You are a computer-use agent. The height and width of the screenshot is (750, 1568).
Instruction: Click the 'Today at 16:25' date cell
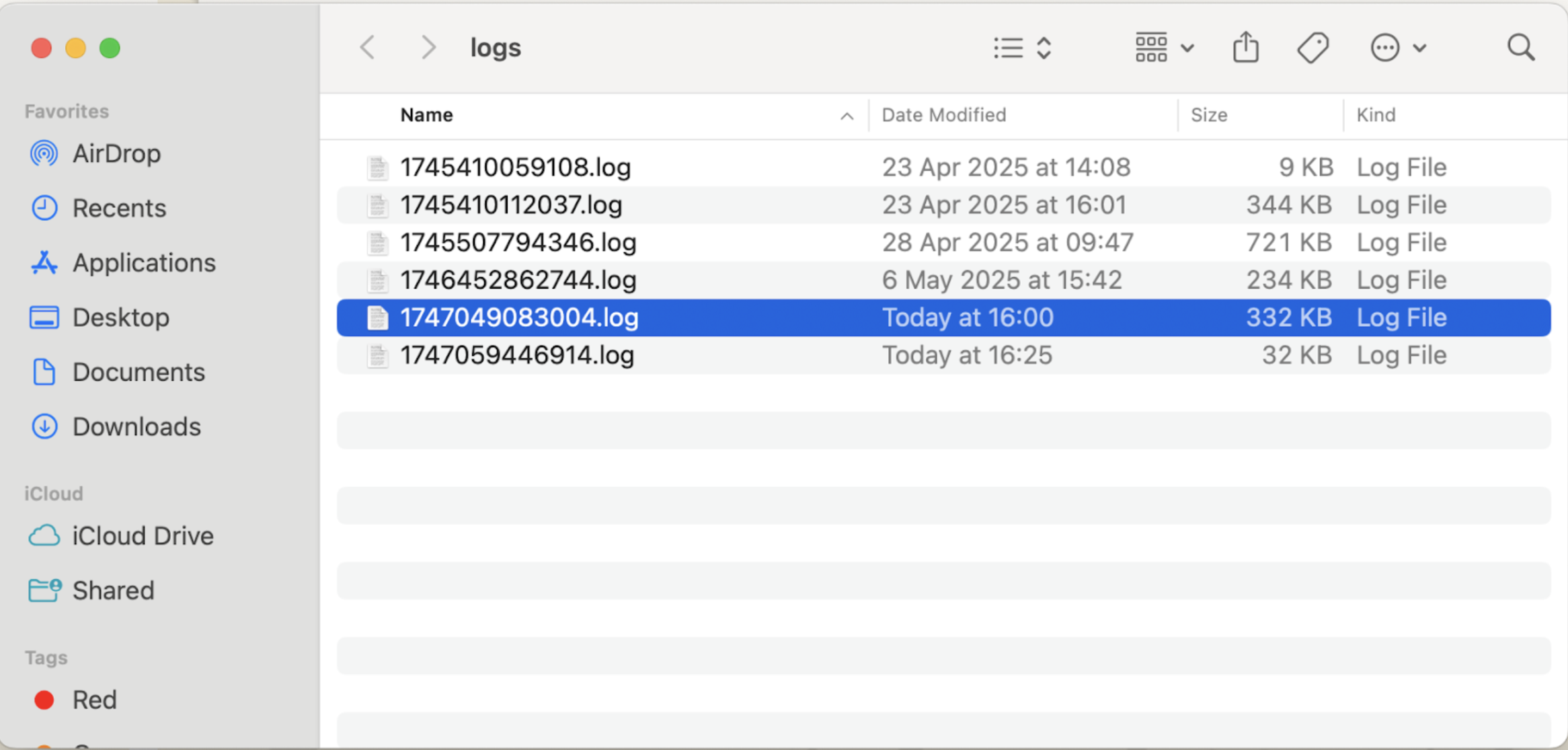tap(967, 355)
